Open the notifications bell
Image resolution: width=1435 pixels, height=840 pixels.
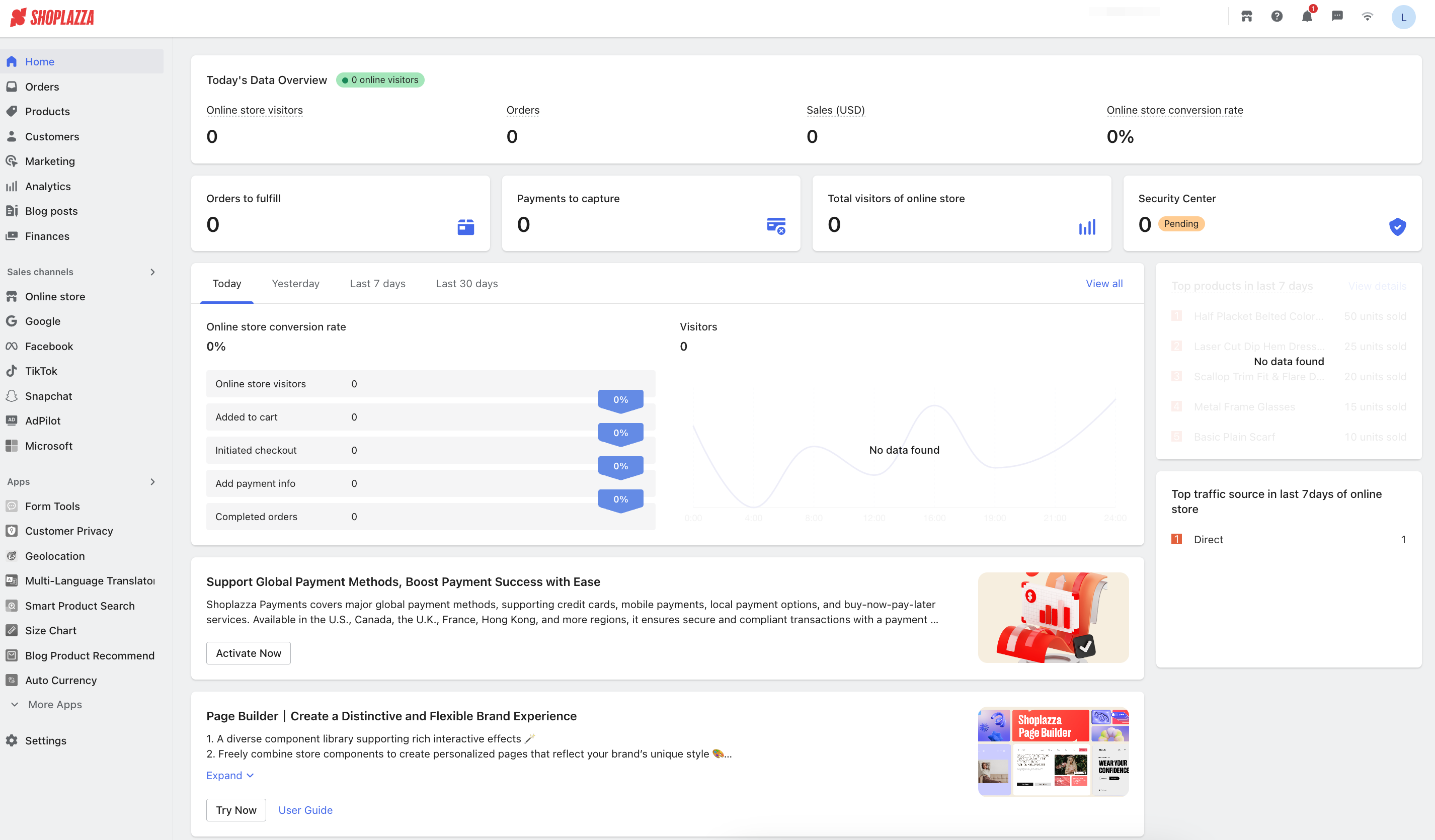pyautogui.click(x=1307, y=17)
